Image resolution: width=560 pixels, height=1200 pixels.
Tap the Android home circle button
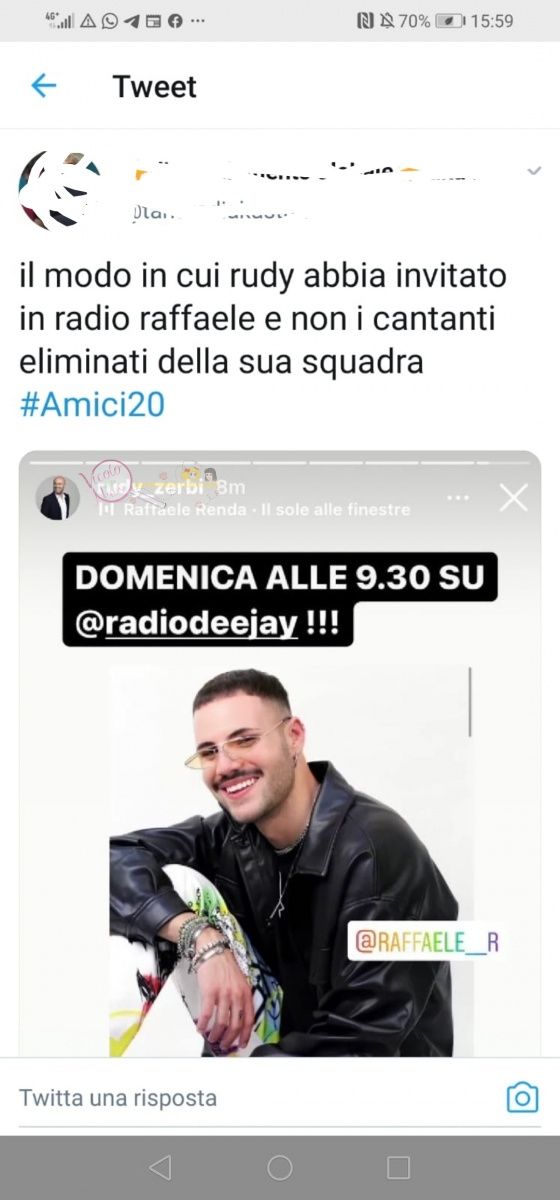point(280,1167)
